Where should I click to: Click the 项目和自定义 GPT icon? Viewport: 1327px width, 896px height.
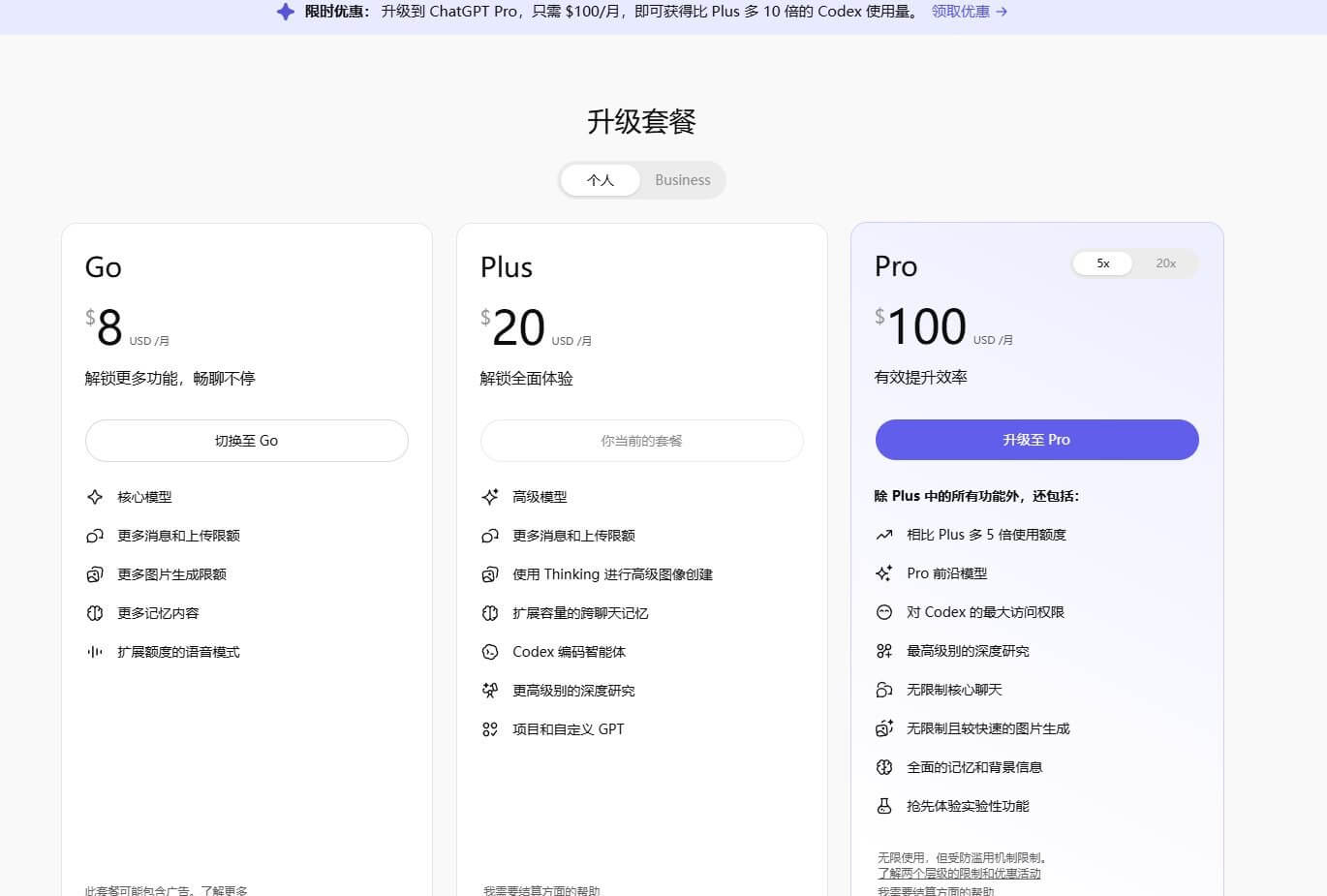point(490,729)
